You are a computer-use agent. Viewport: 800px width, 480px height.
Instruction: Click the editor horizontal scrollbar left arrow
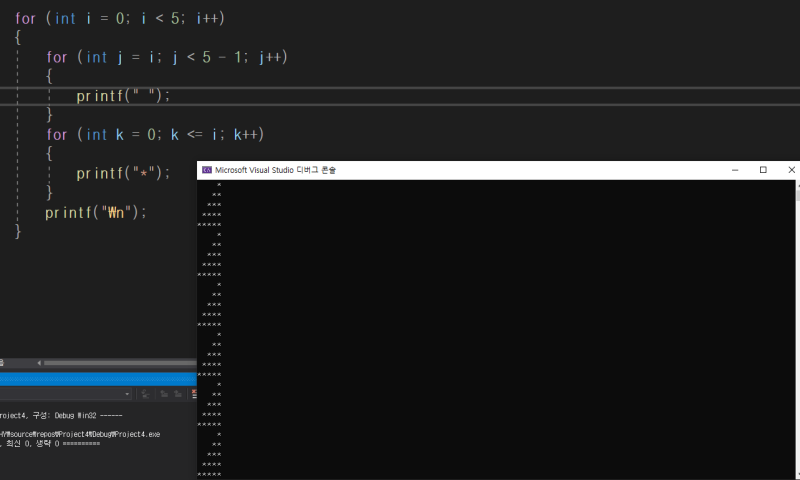pyautogui.click(x=39, y=363)
